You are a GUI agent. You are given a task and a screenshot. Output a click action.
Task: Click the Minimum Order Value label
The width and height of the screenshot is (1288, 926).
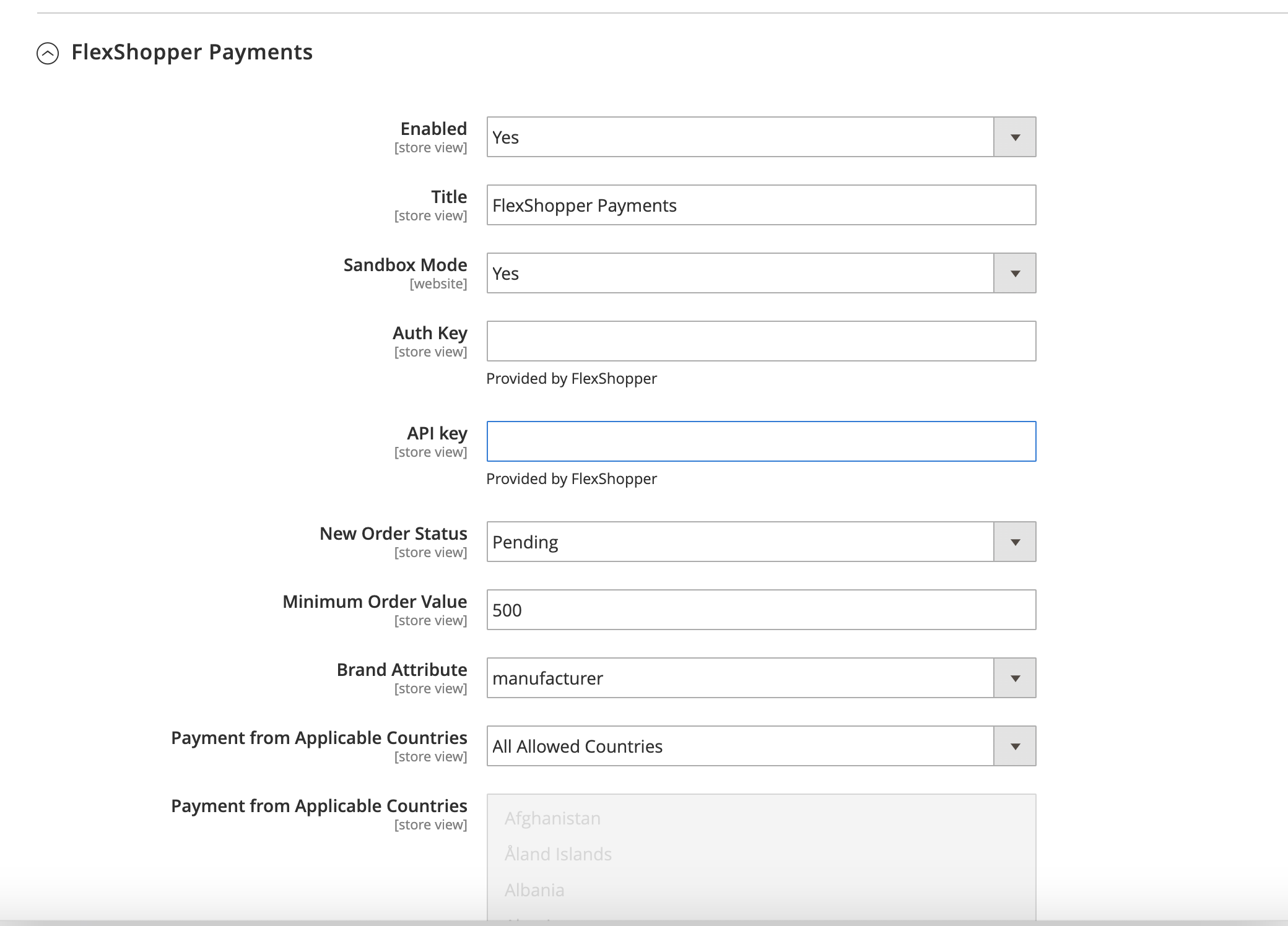tap(375, 602)
